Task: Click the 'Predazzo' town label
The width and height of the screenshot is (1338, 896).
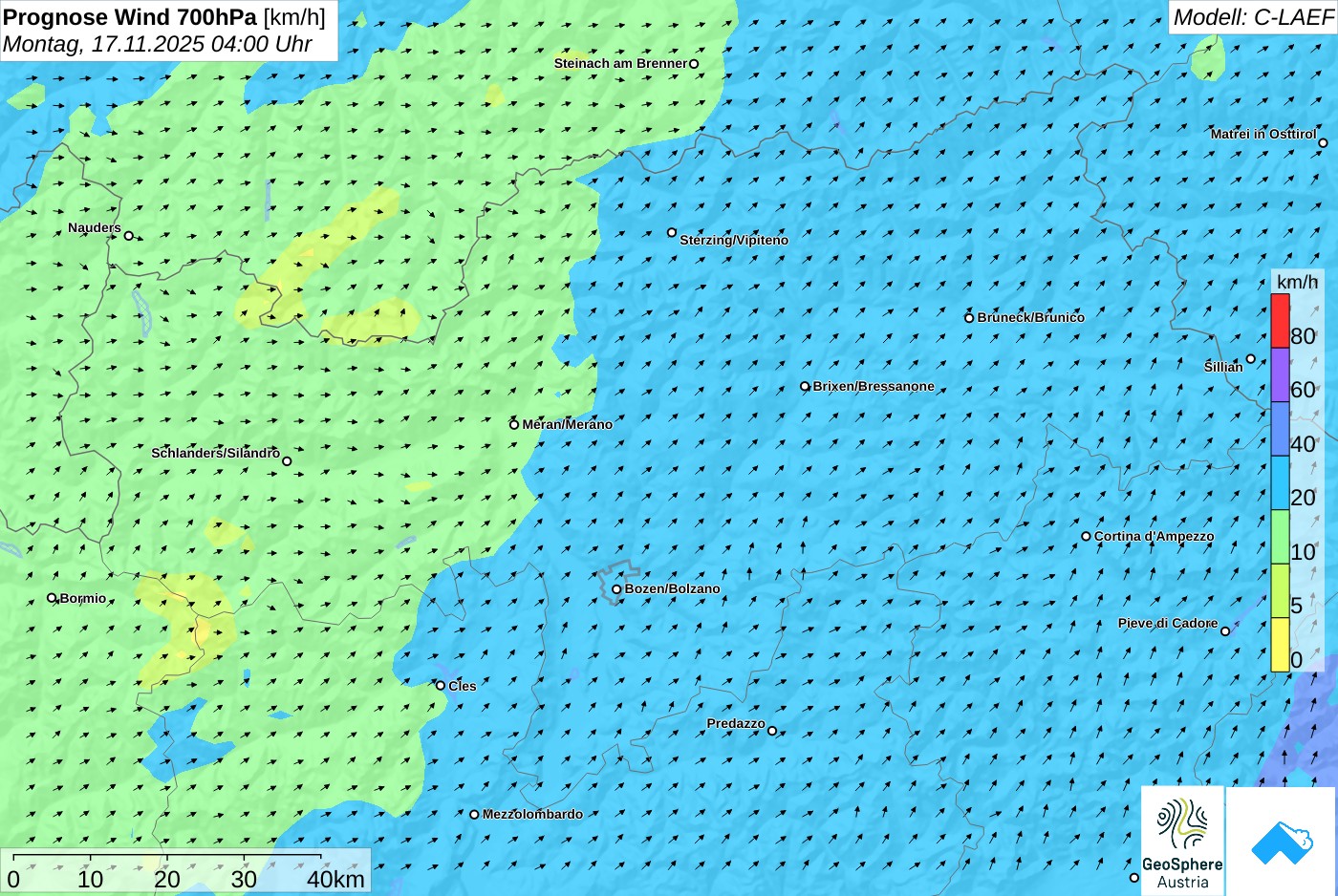Action: click(736, 724)
